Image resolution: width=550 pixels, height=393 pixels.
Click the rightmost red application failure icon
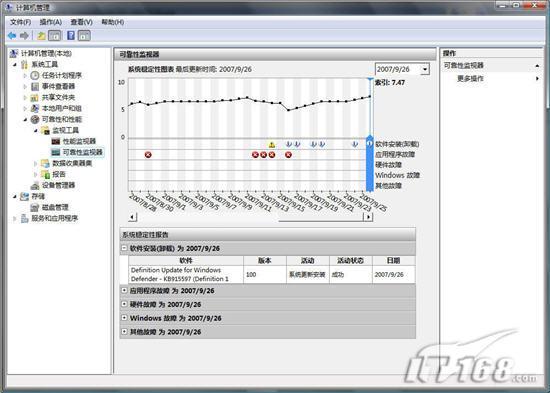tap(288, 155)
